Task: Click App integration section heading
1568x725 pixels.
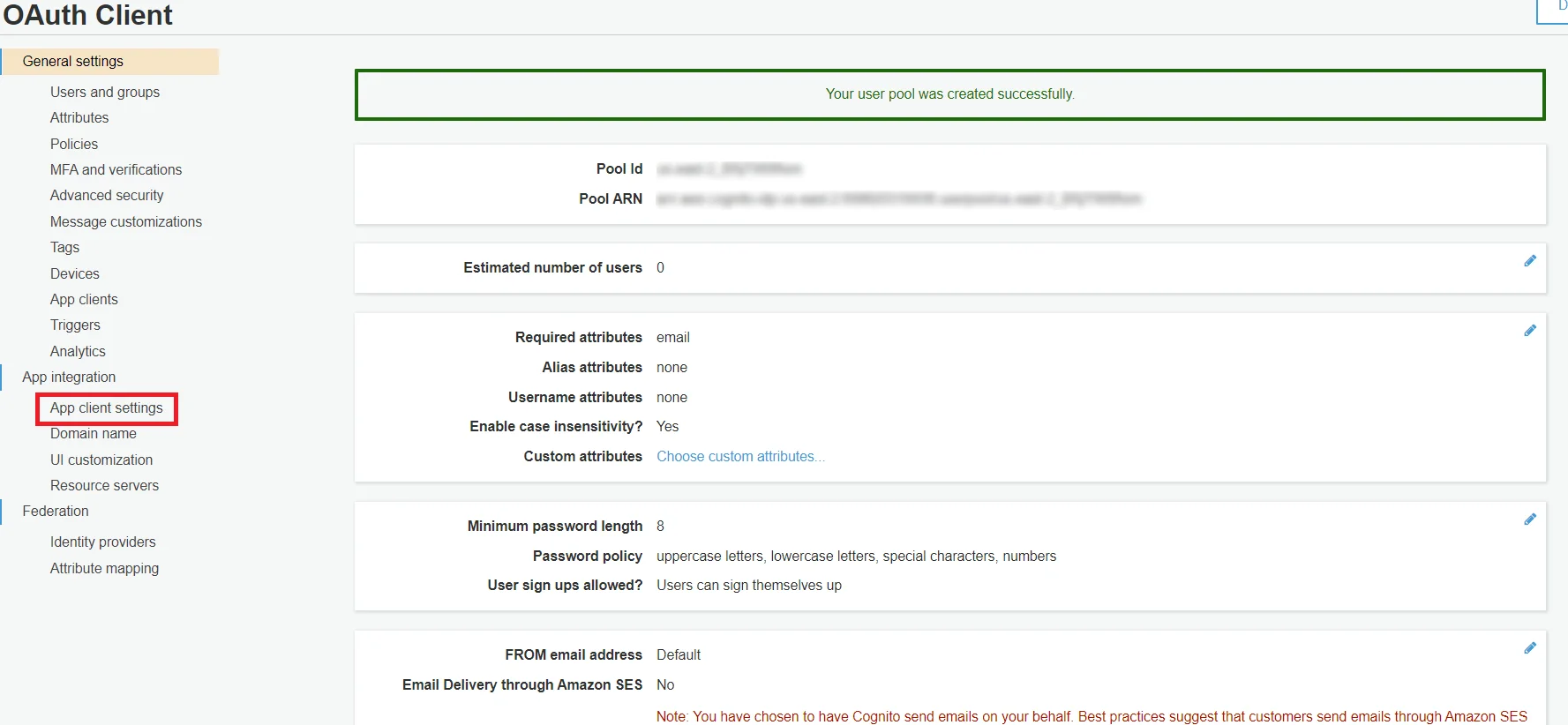Action: point(69,377)
